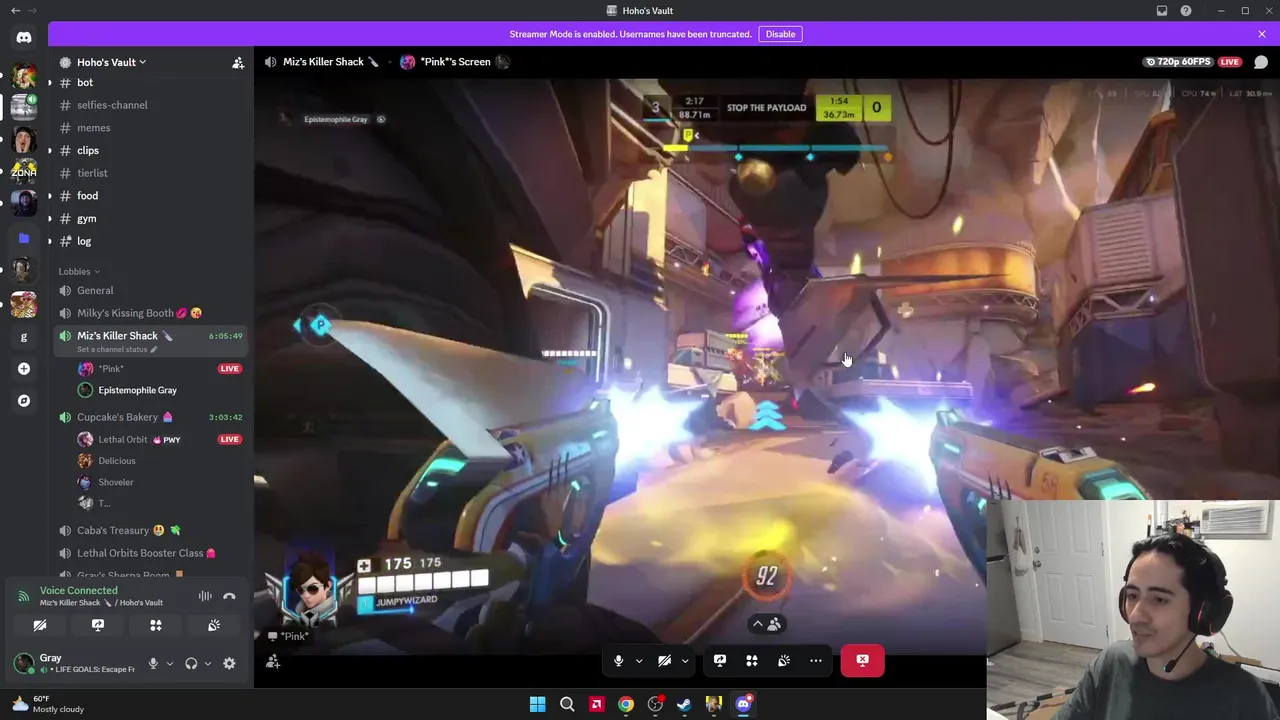Toggle headphone deafen in user panel
The height and width of the screenshot is (720, 1280).
coord(191,663)
